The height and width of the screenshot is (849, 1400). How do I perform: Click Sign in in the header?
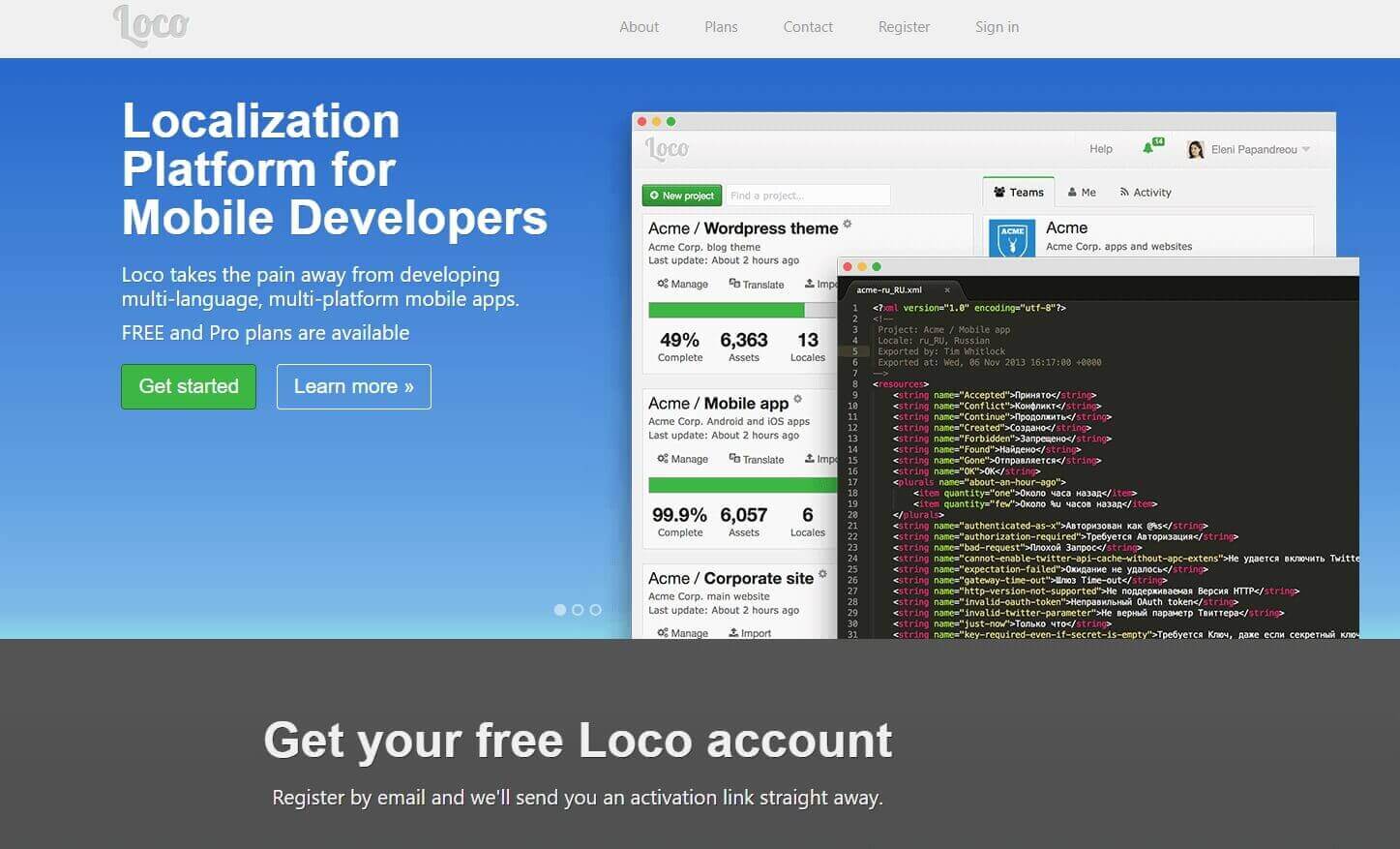(997, 27)
